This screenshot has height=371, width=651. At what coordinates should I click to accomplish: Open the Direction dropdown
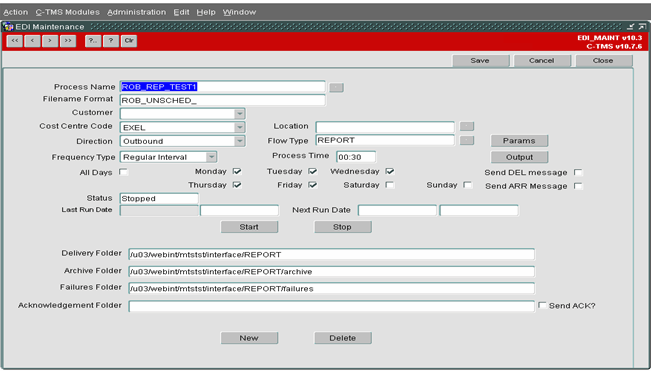(x=240, y=141)
